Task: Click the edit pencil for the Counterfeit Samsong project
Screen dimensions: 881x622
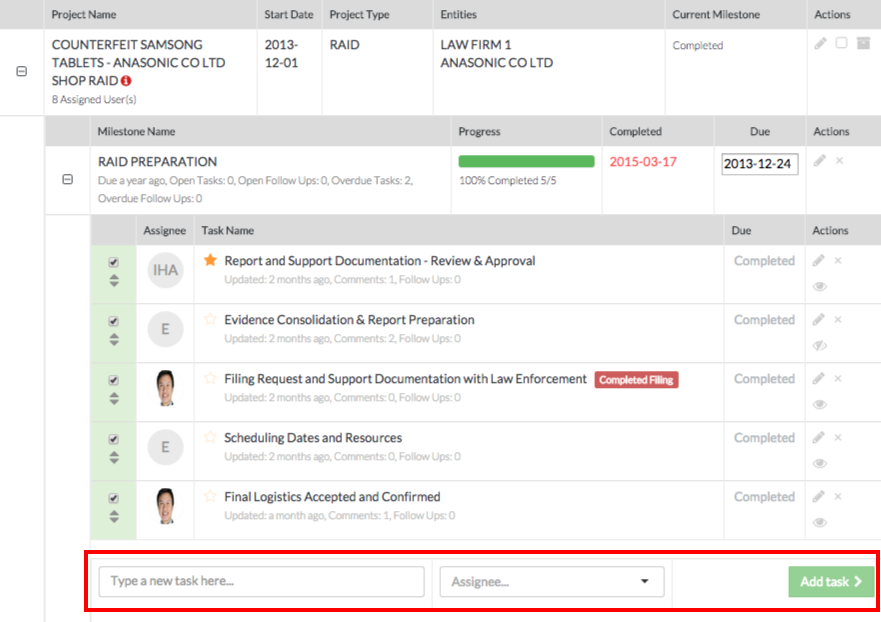Action: click(820, 43)
